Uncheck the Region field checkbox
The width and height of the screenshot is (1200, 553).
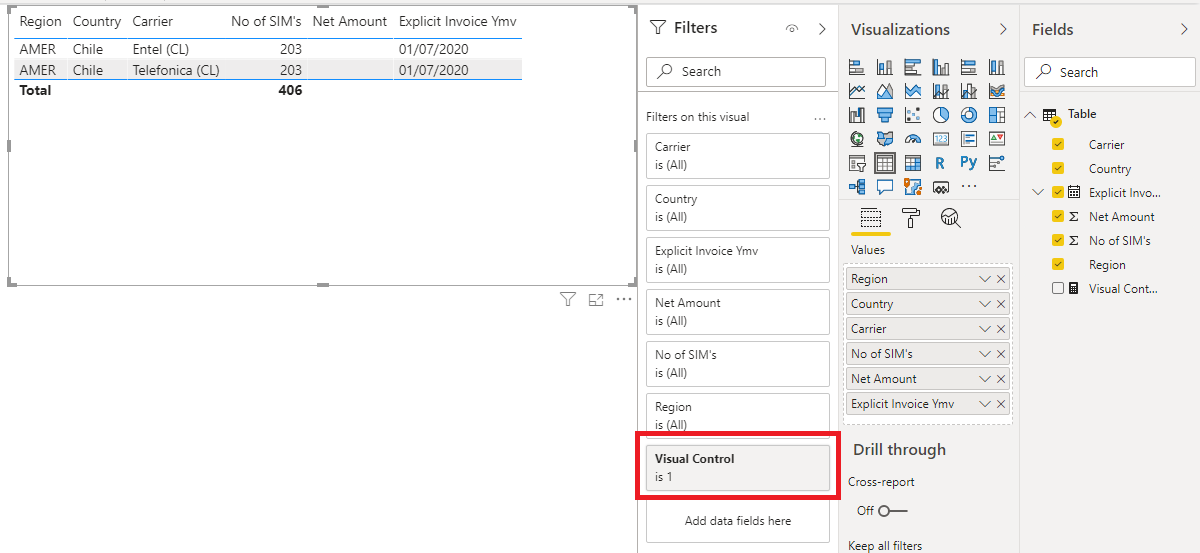point(1058,264)
